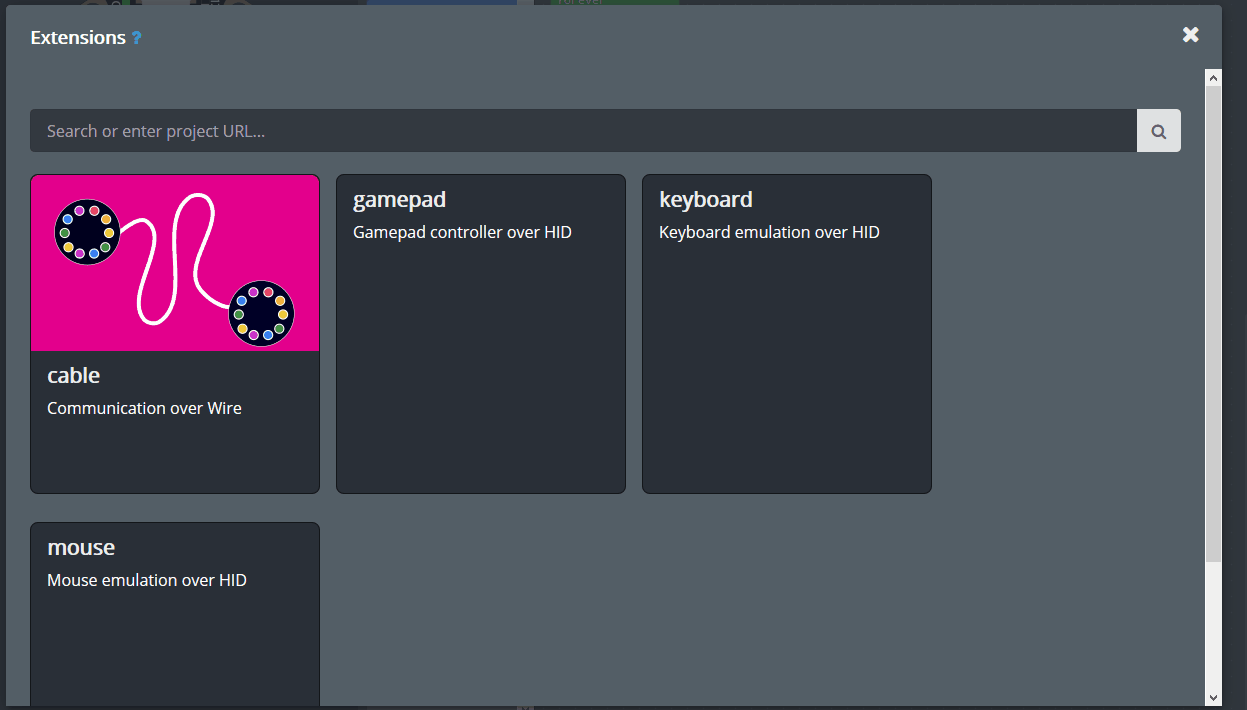Click the "keyboard" extension title

tap(706, 200)
